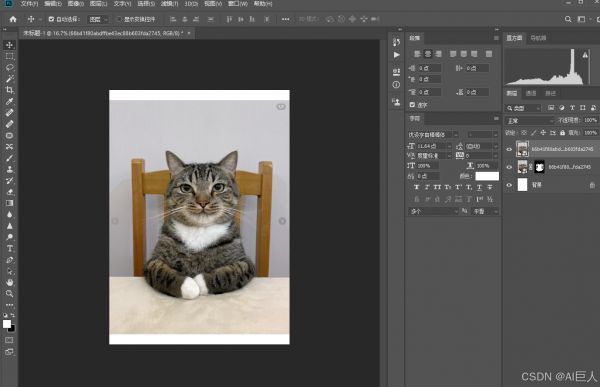This screenshot has height=387, width=600.
Task: Toggle Faux Bold in Character panel
Action: coord(417,187)
